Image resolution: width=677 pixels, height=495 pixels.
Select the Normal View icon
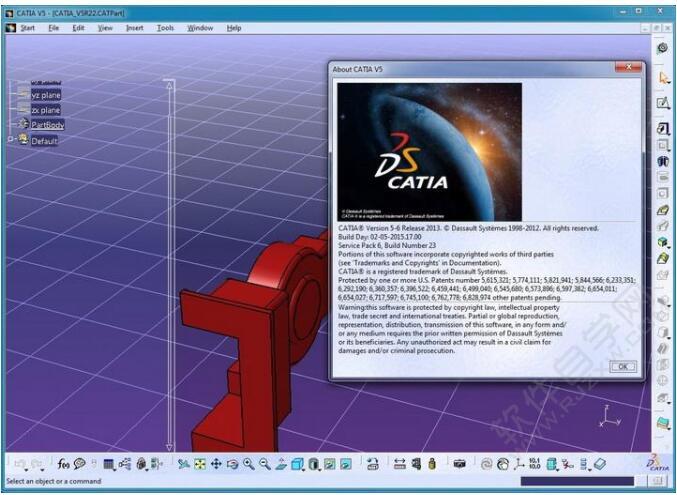click(x=281, y=464)
